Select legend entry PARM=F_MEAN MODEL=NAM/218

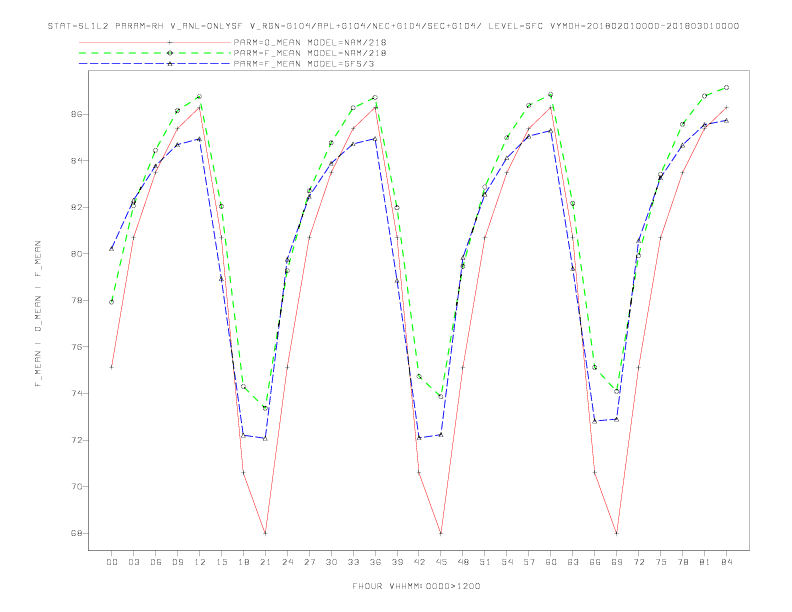click(310, 53)
